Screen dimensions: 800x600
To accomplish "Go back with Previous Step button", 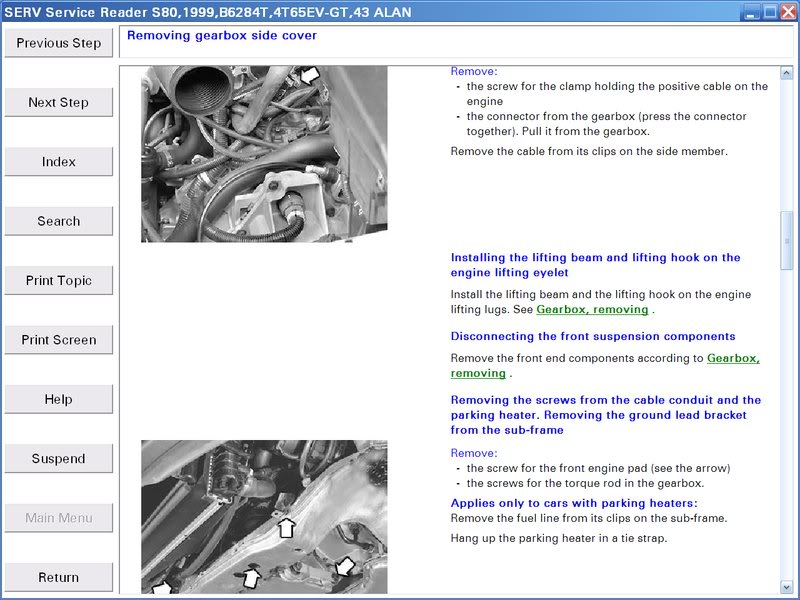I will 59,43.
